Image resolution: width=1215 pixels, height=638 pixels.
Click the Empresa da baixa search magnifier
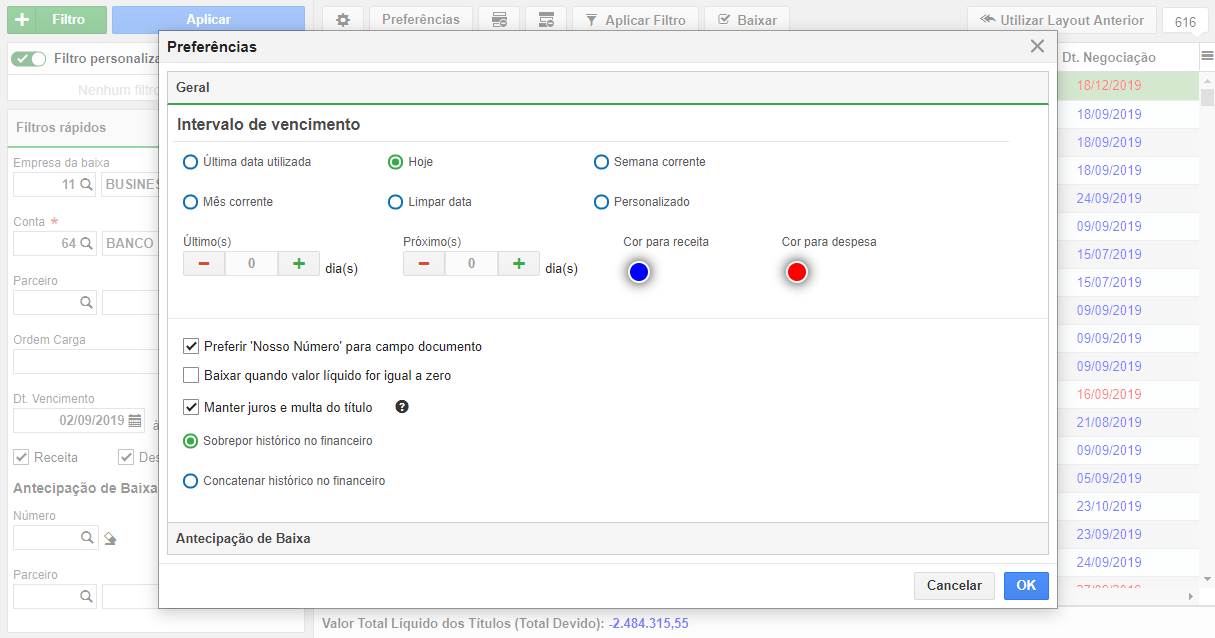(87, 184)
